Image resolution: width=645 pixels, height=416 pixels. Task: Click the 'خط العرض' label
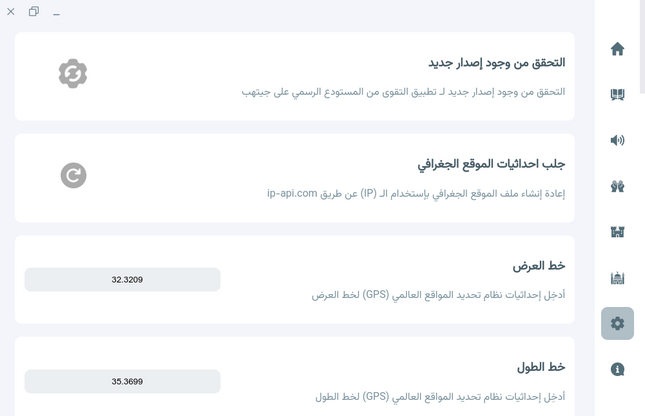pos(539,266)
